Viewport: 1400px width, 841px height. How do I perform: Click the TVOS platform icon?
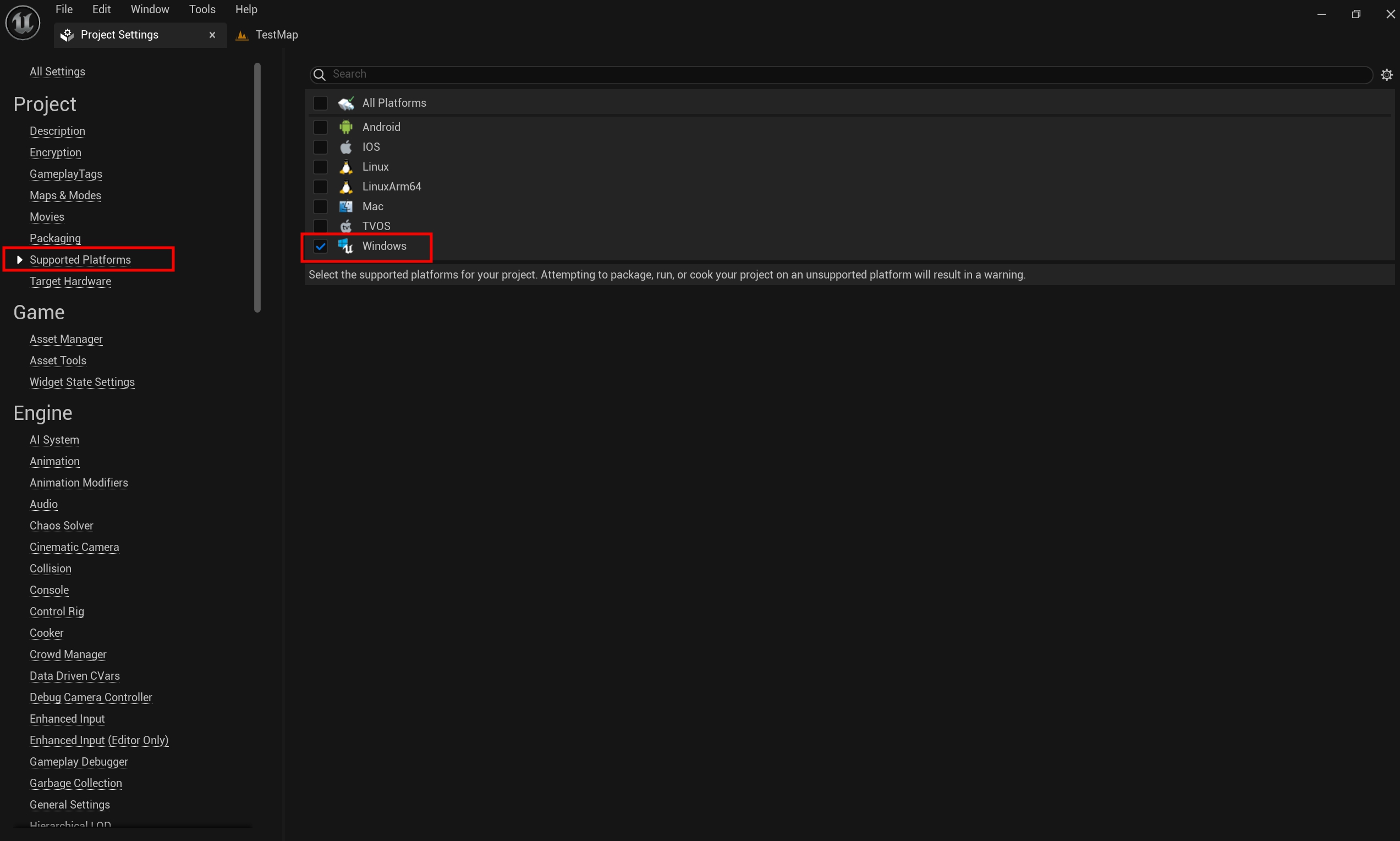click(346, 227)
